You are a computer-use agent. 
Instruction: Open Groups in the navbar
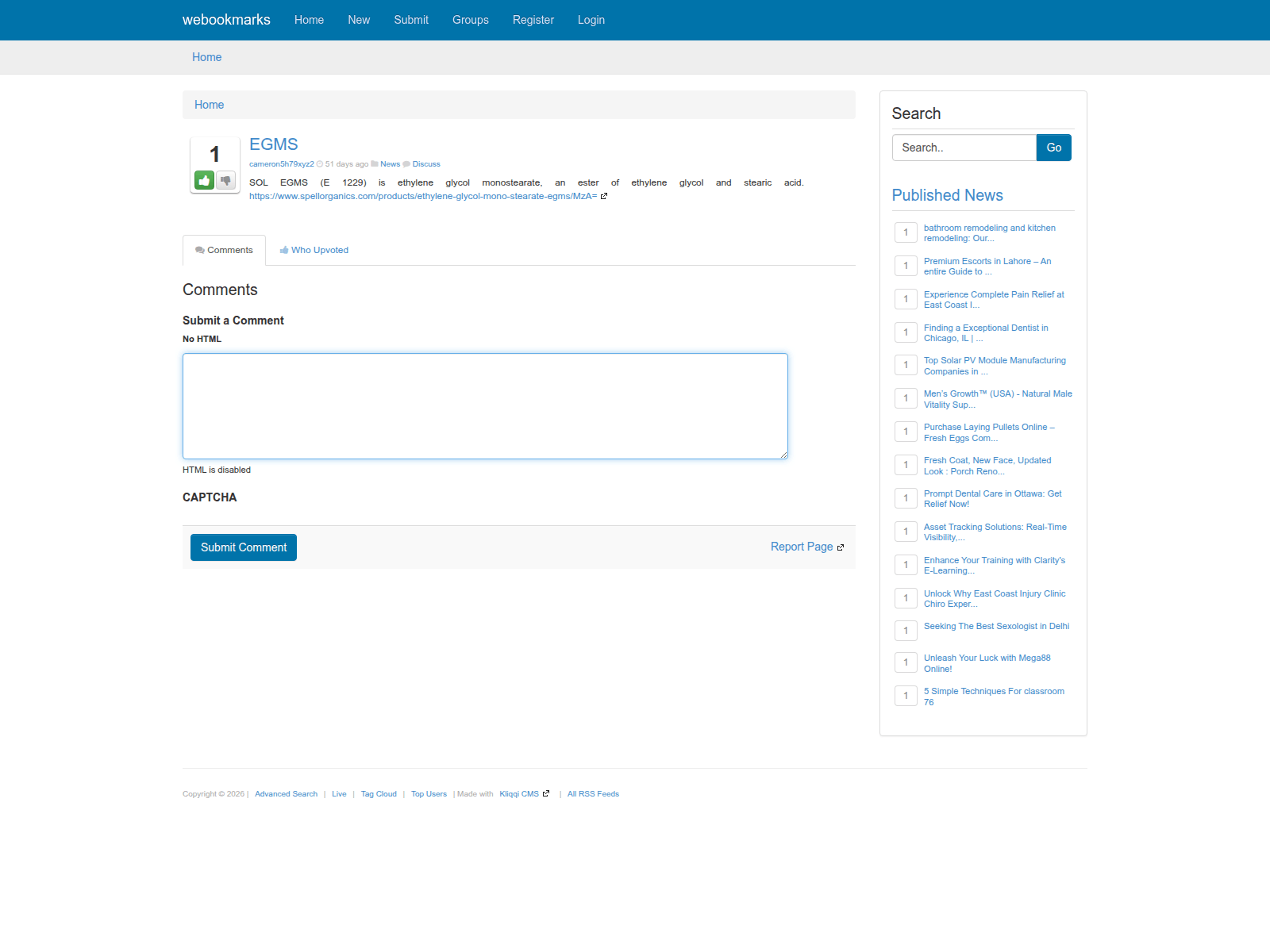coord(471,20)
